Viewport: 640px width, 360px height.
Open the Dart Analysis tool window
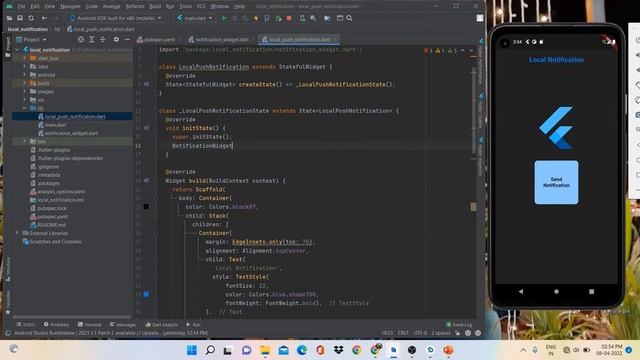161,324
